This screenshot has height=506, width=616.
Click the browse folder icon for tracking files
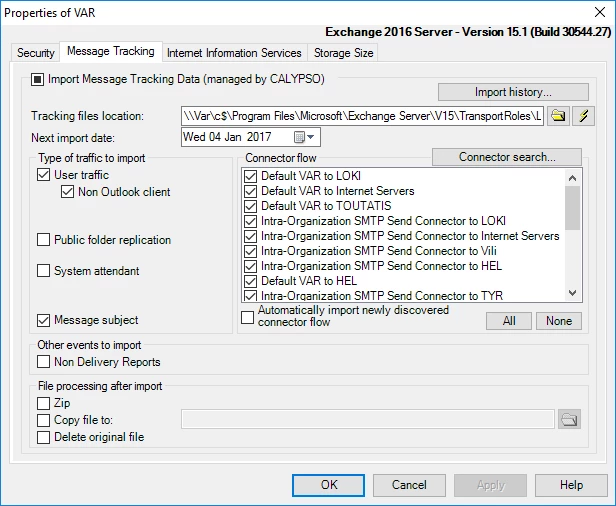(x=558, y=116)
